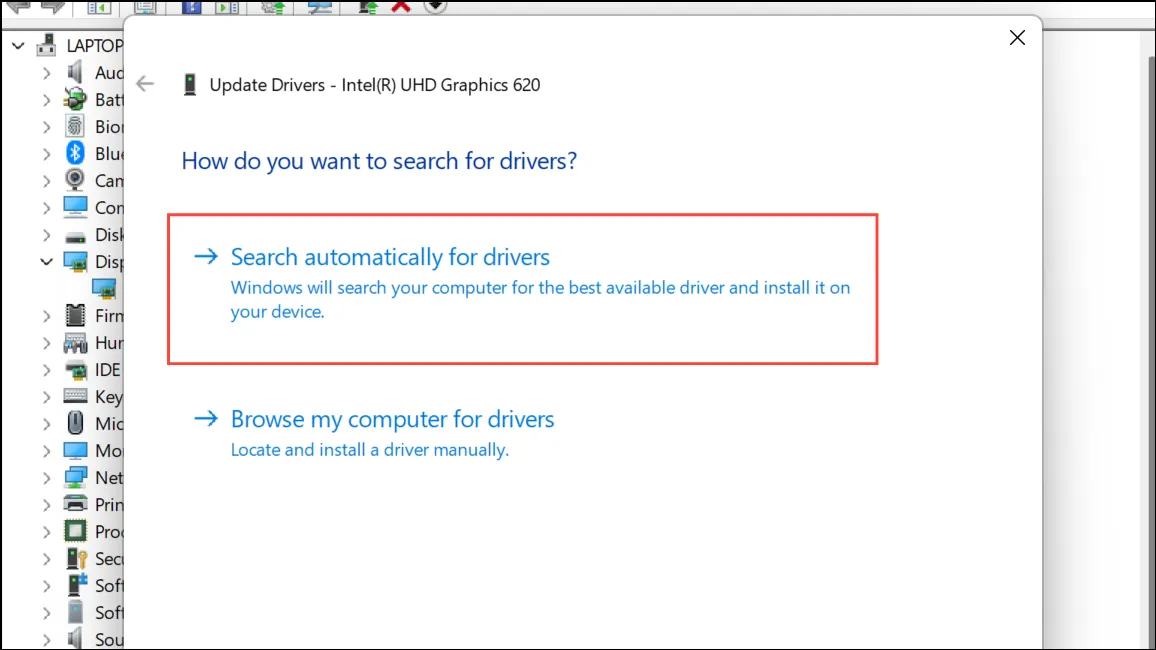Select the network adapters icon
This screenshot has height=650, width=1156.
pos(74,478)
